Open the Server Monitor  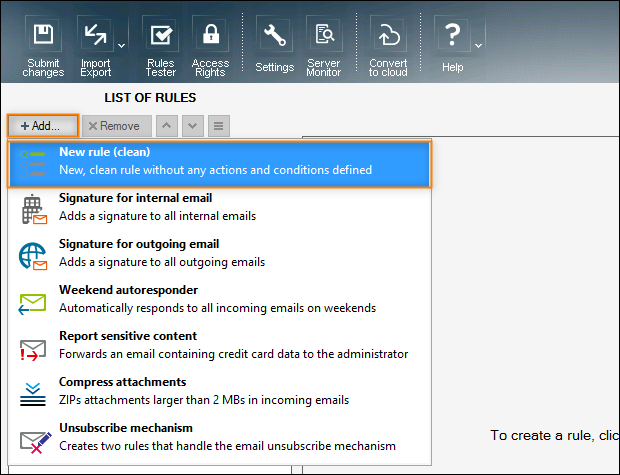click(323, 37)
